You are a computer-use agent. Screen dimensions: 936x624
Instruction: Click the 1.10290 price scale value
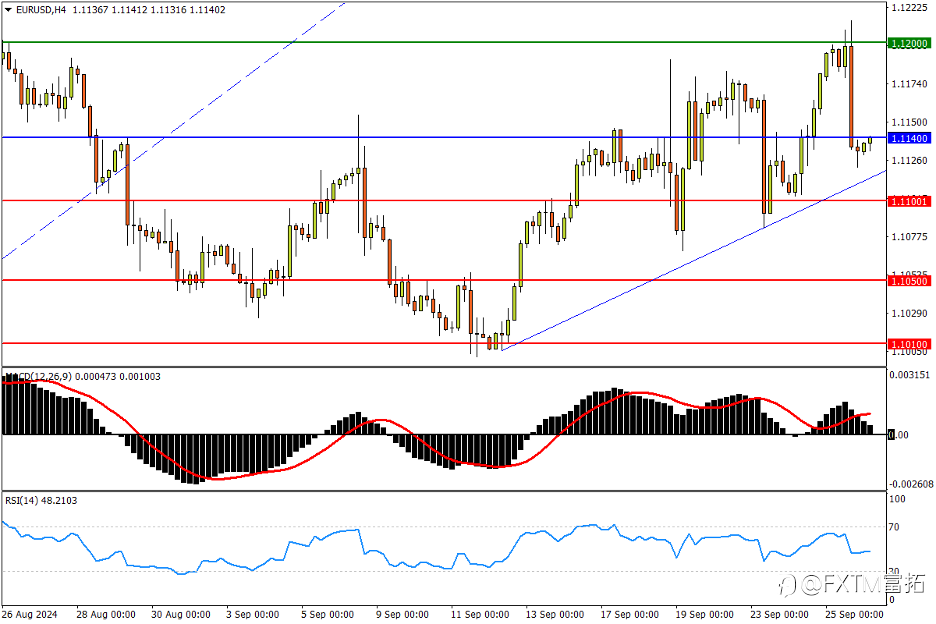(909, 313)
